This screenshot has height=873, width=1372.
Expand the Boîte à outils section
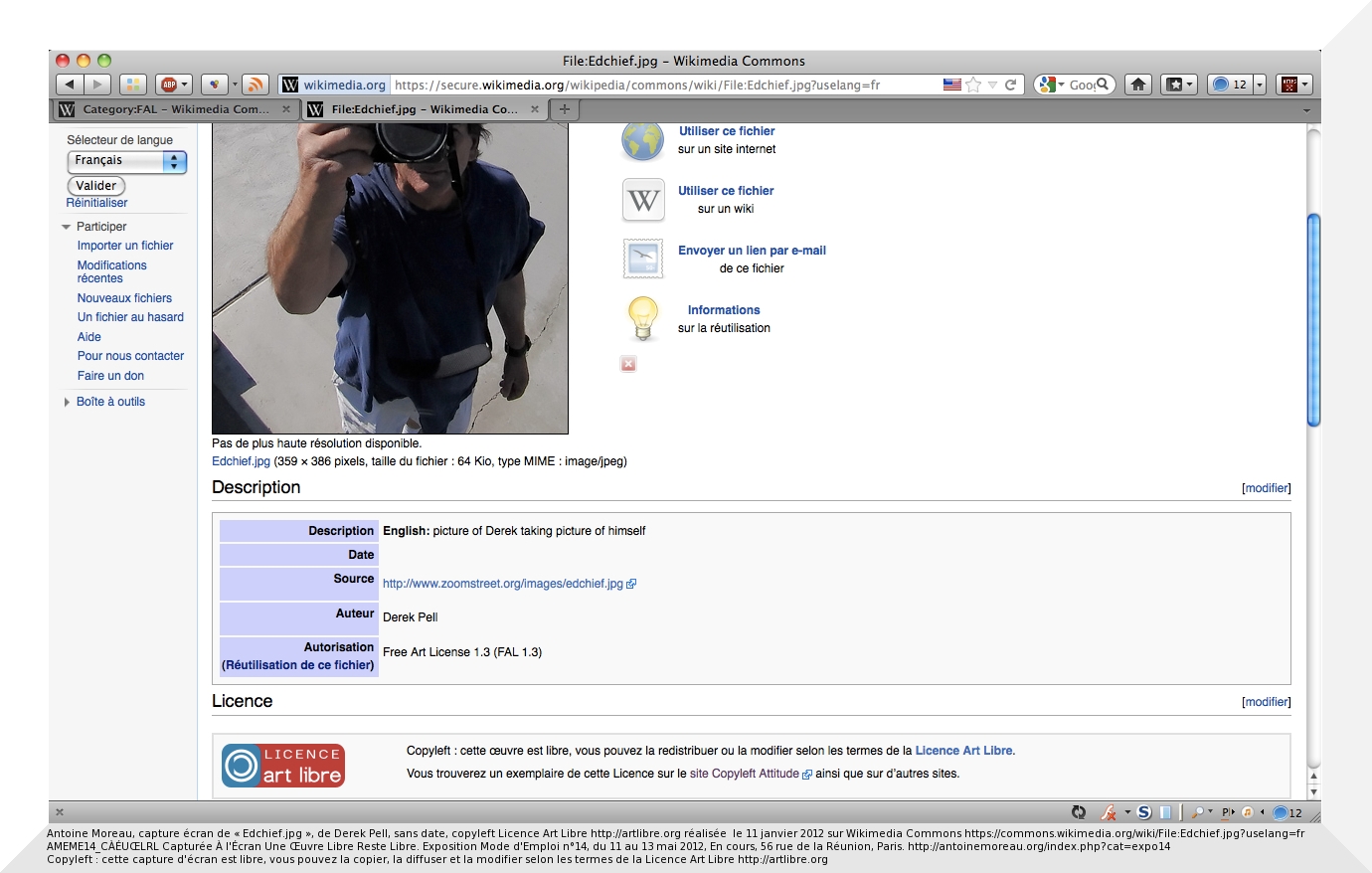pyautogui.click(x=67, y=402)
